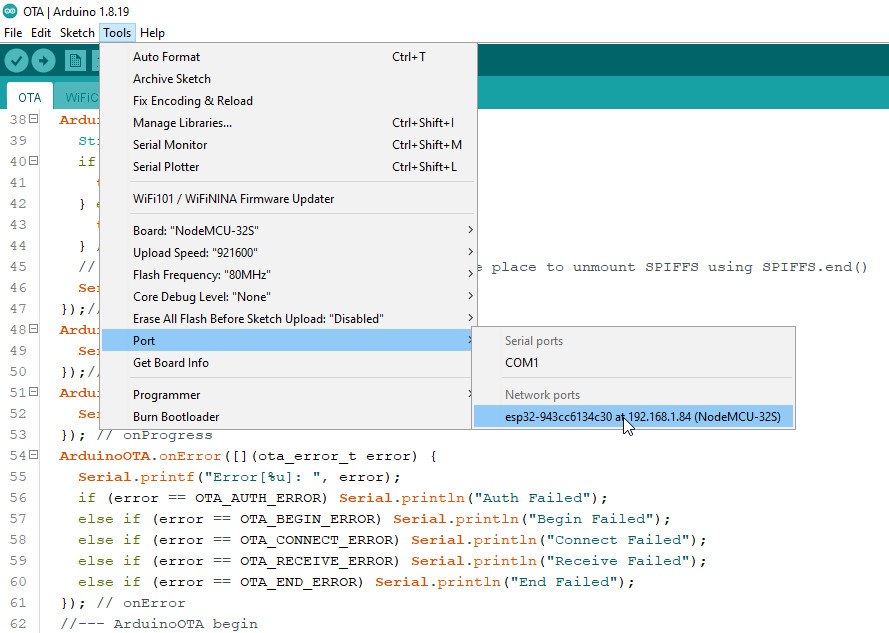Choose Burn Bootloader
Screen dimensions: 889x633
288,417
